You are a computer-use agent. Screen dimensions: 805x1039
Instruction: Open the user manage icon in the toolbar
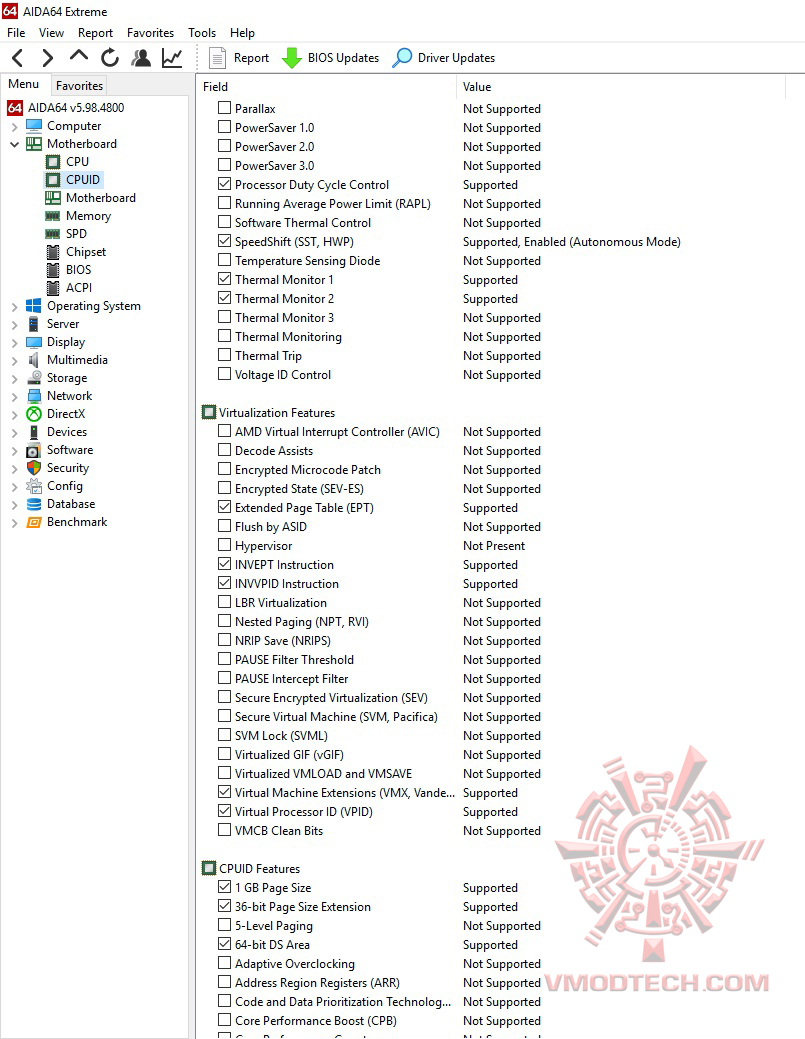click(x=140, y=58)
